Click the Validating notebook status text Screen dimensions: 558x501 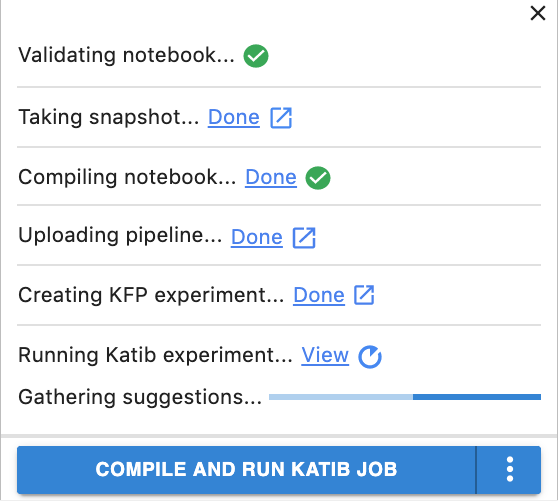coord(126,55)
